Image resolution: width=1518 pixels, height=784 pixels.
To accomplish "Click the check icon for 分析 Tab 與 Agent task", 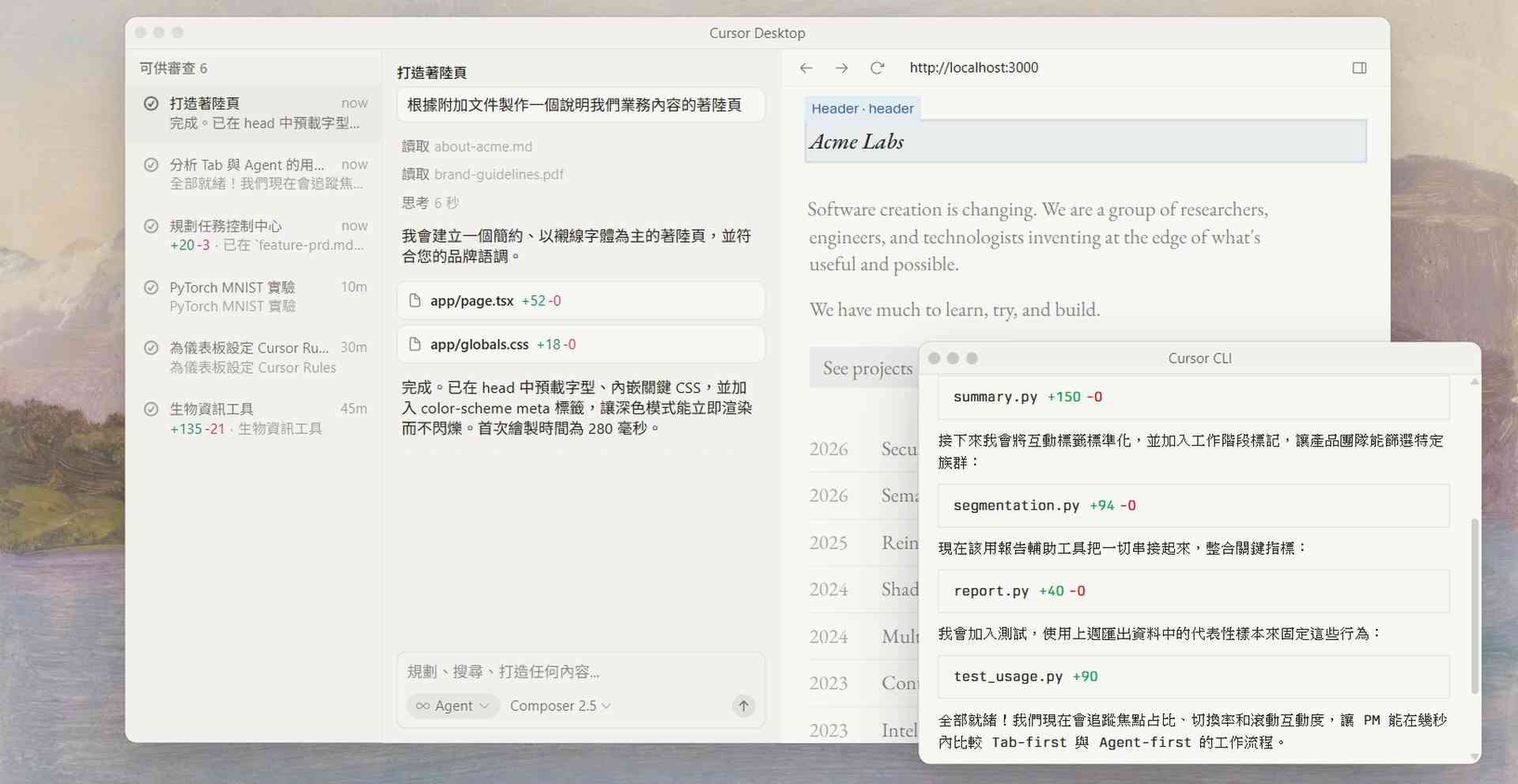I will tap(151, 164).
